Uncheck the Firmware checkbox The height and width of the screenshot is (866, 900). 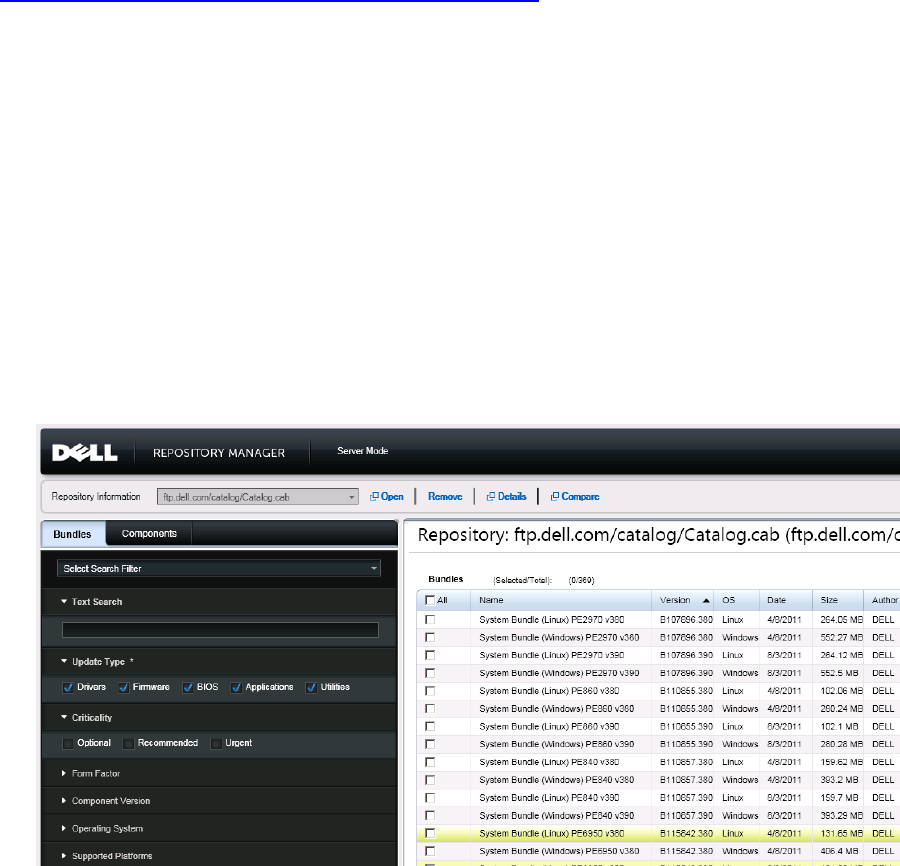[123, 688]
